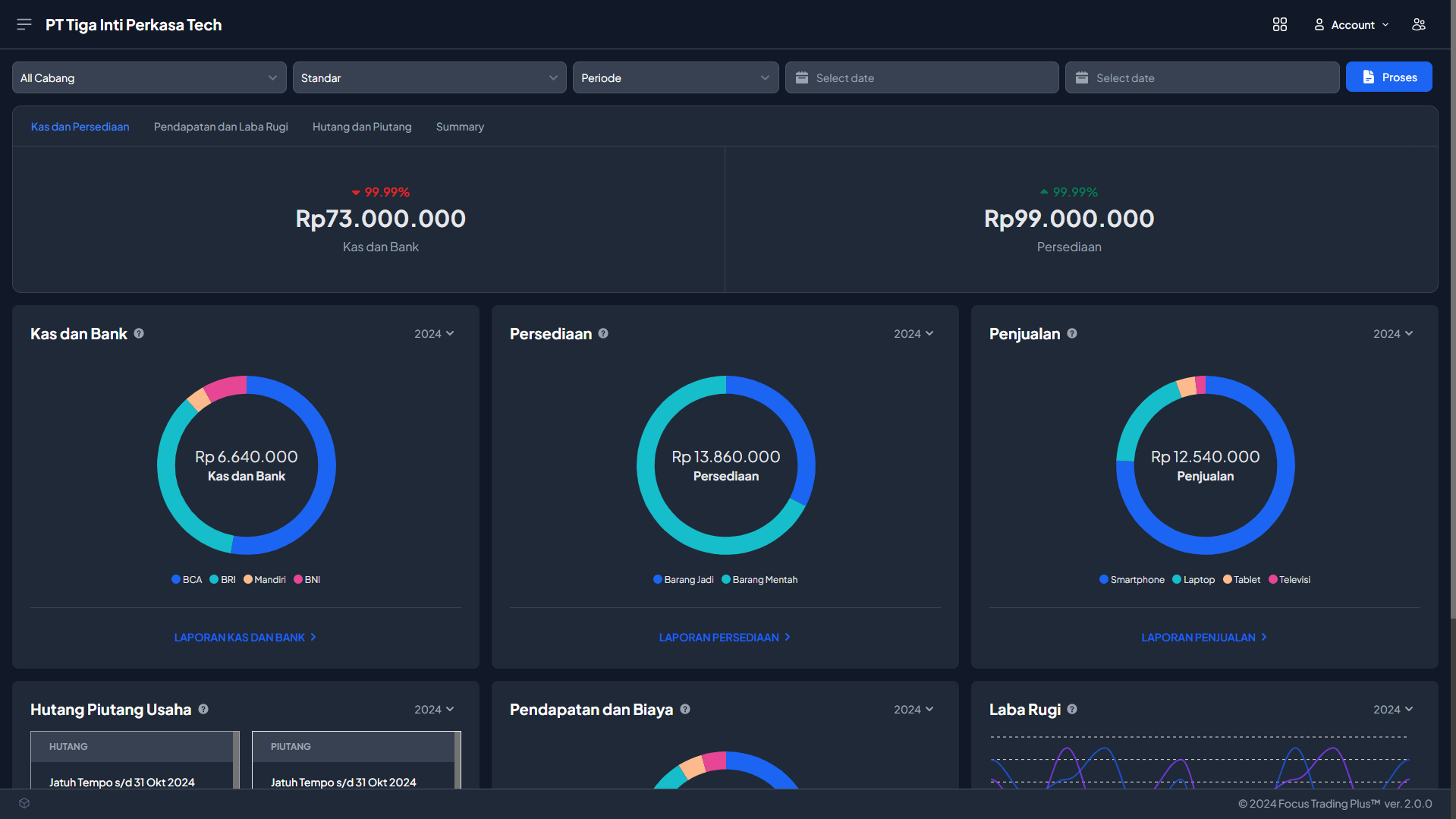Toggle Smartphone legend in Penjualan chart
The height and width of the screenshot is (819, 1456).
click(x=1131, y=579)
